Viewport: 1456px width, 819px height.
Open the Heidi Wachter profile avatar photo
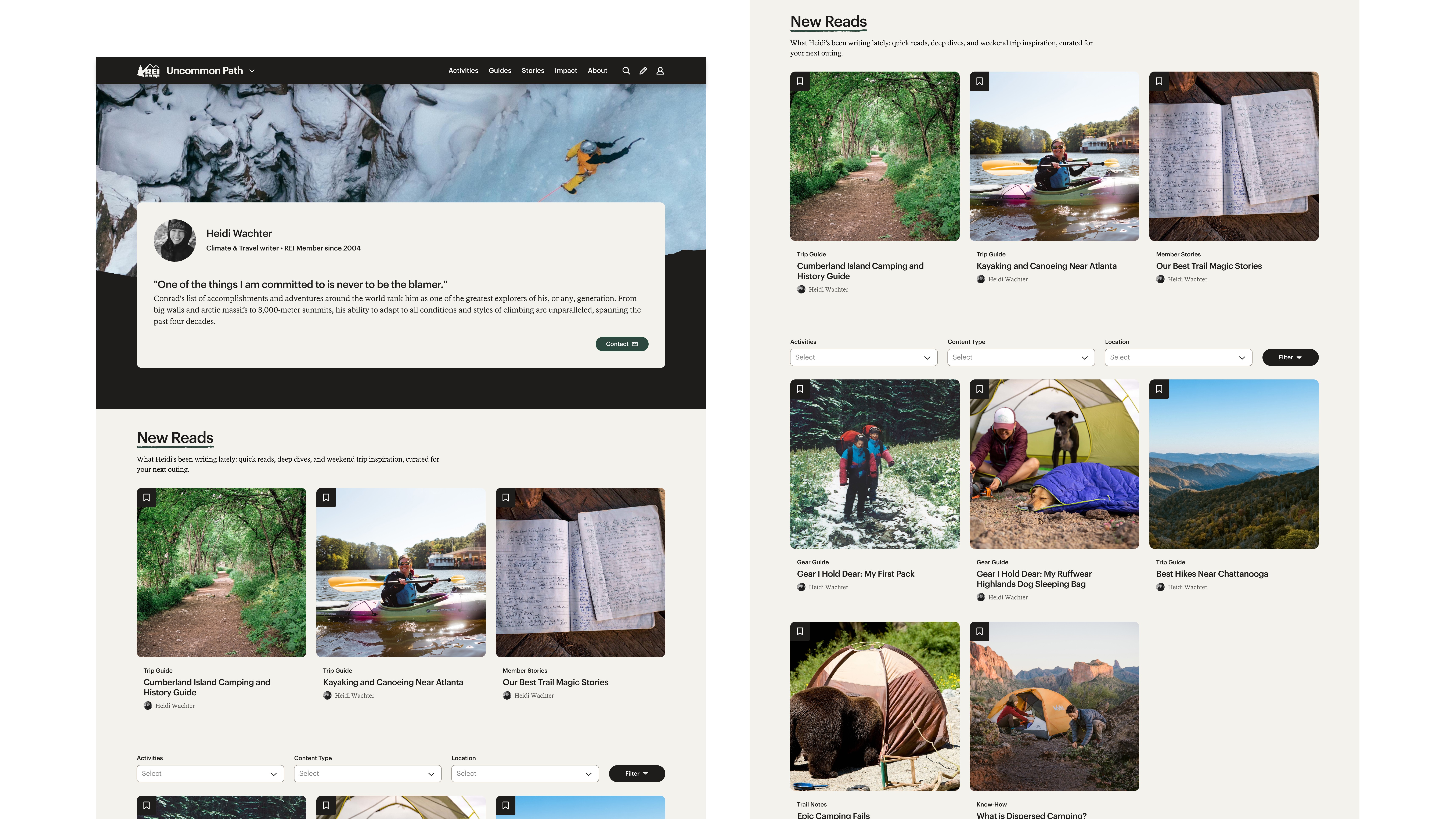175,240
